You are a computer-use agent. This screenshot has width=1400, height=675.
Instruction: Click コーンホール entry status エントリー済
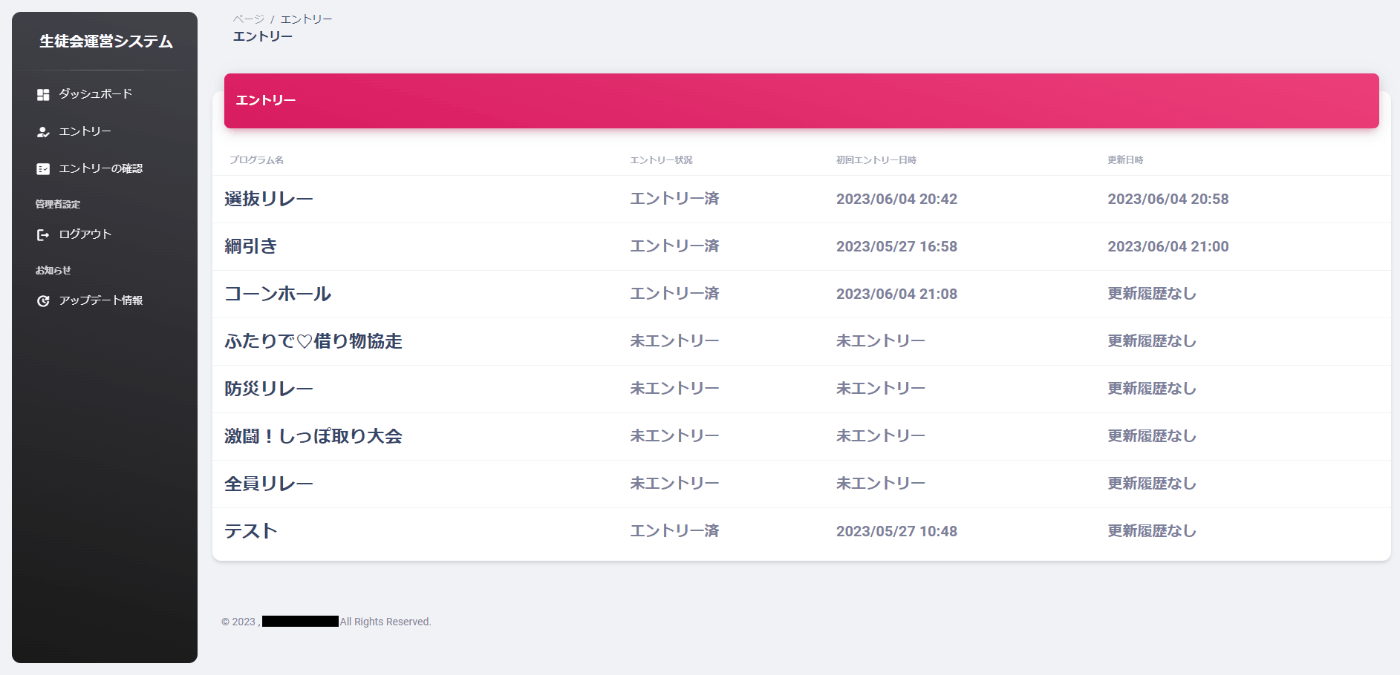pos(675,294)
